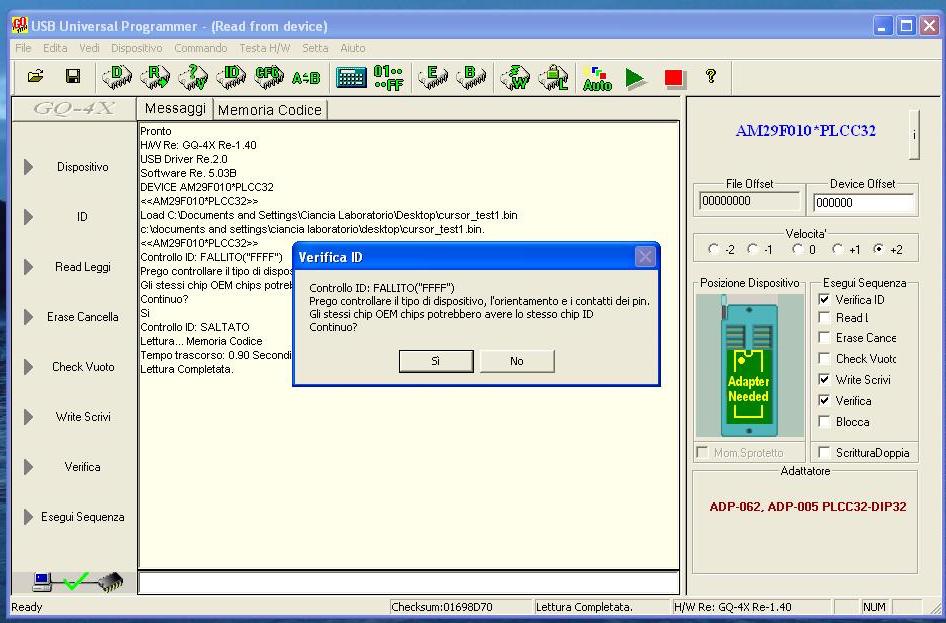Select the -1 Velocita' radio button
The width and height of the screenshot is (946, 623).
[x=752, y=249]
